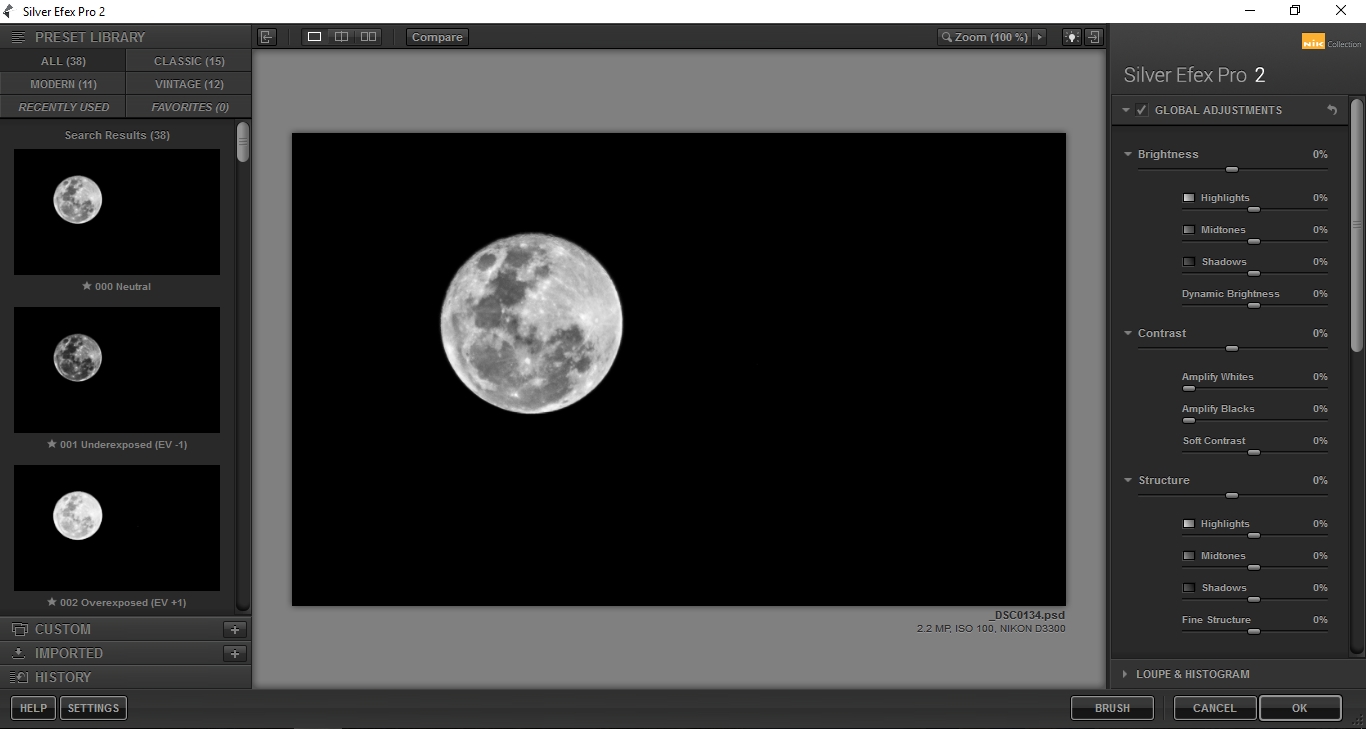This screenshot has height=729, width=1366.
Task: Select the 001 Underexposed preset thumbnail
Action: 116,370
